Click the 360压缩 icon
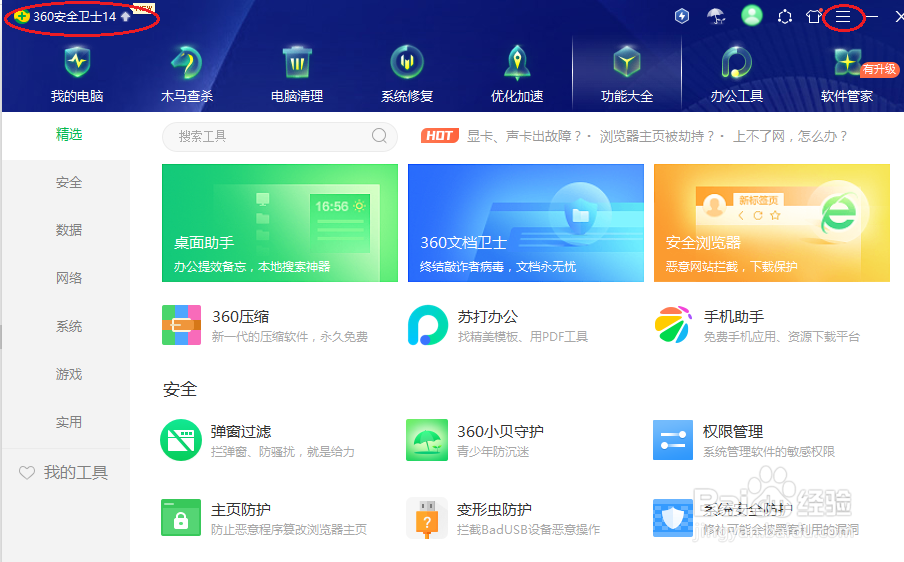Screen dimensions: 904x562 click(x=182, y=325)
